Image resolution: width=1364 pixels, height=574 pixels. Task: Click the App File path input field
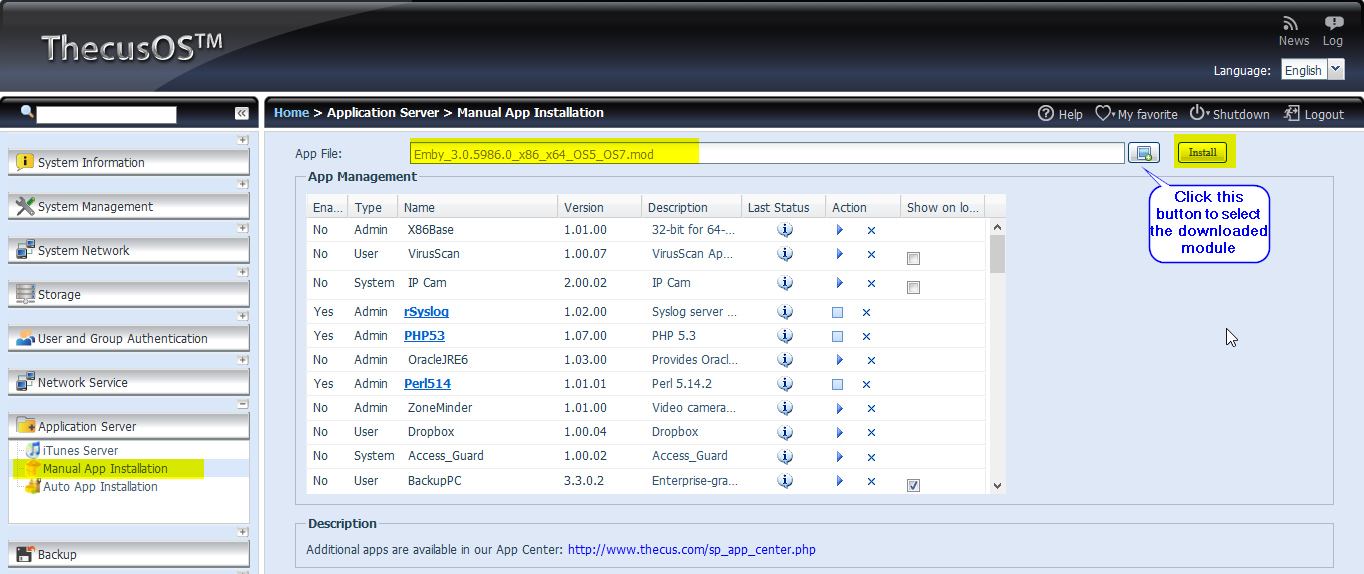[767, 153]
